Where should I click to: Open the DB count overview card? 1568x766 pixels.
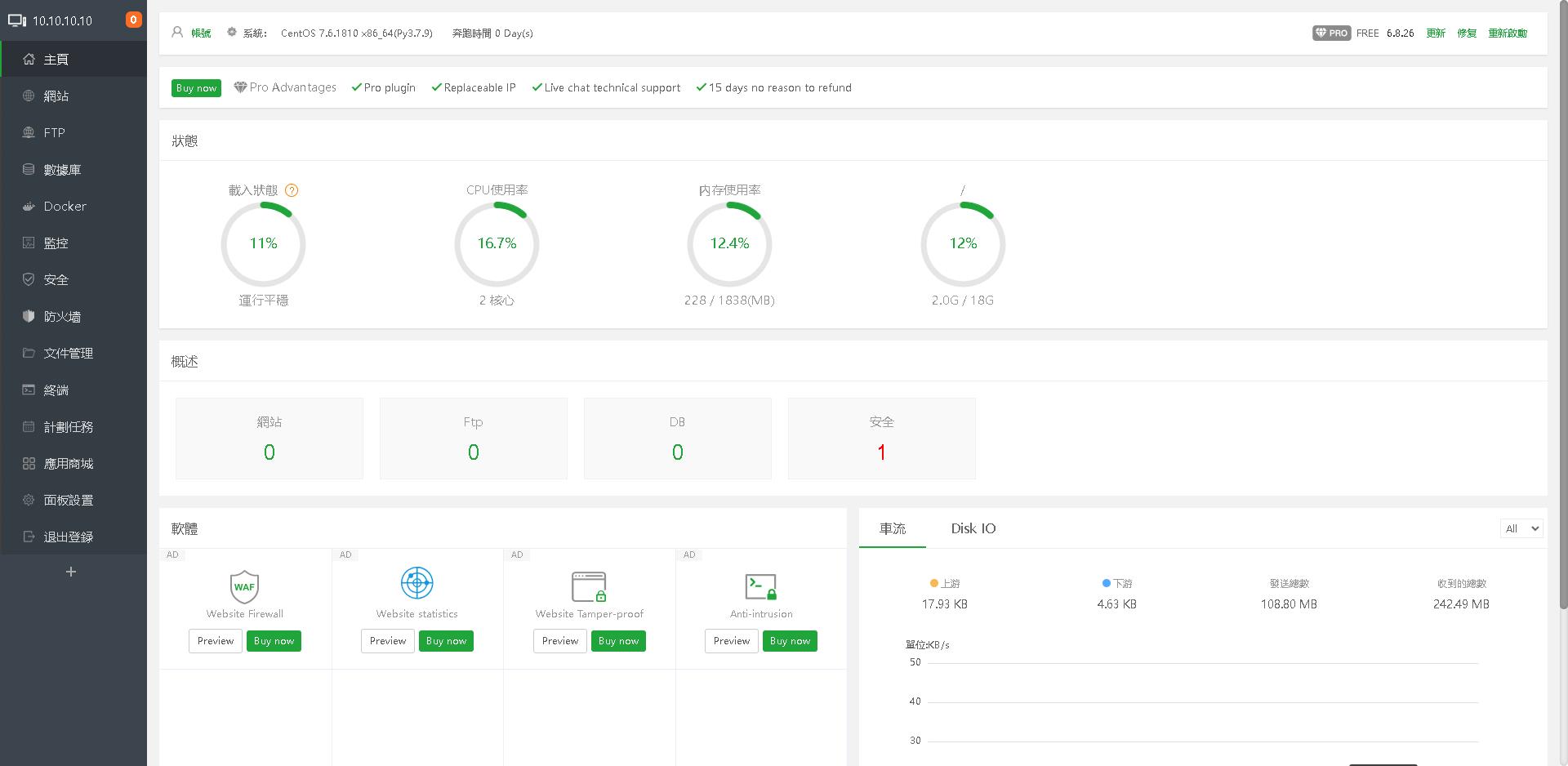point(678,439)
